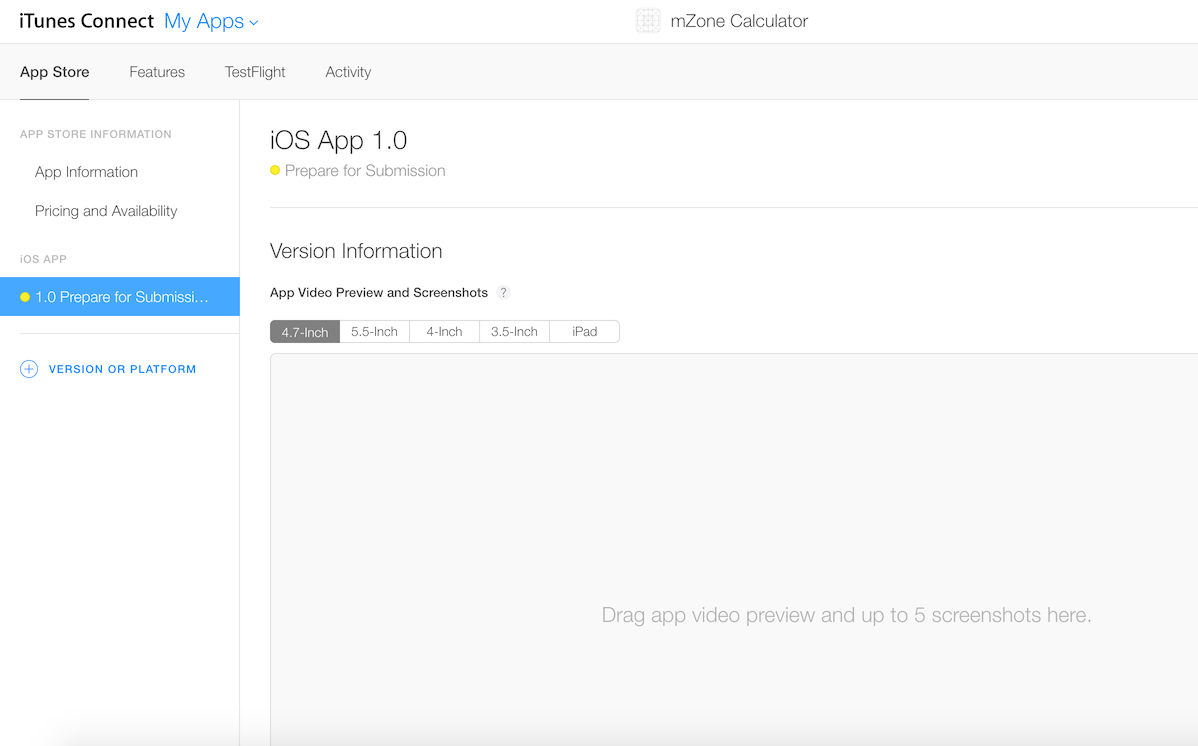Select the 3.5-Inch display option
Viewport: 1198px width, 746px height.
click(514, 332)
